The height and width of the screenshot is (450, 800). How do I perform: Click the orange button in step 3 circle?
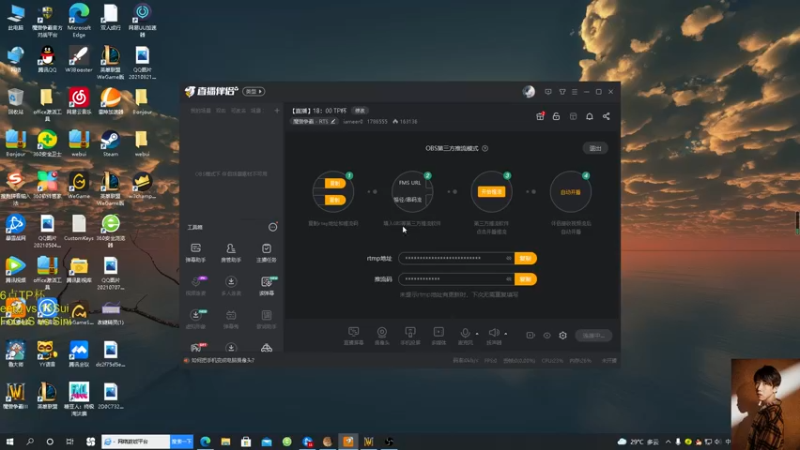[491, 192]
